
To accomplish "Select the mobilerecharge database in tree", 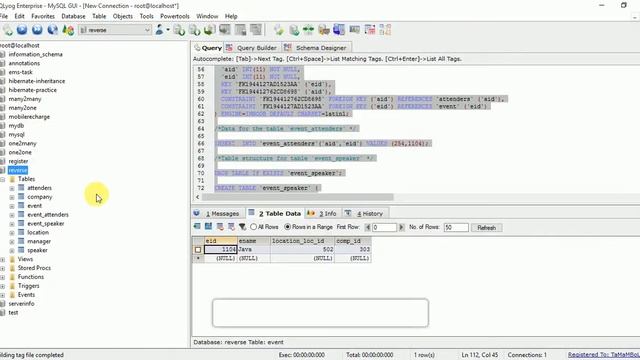I will 29,117.
